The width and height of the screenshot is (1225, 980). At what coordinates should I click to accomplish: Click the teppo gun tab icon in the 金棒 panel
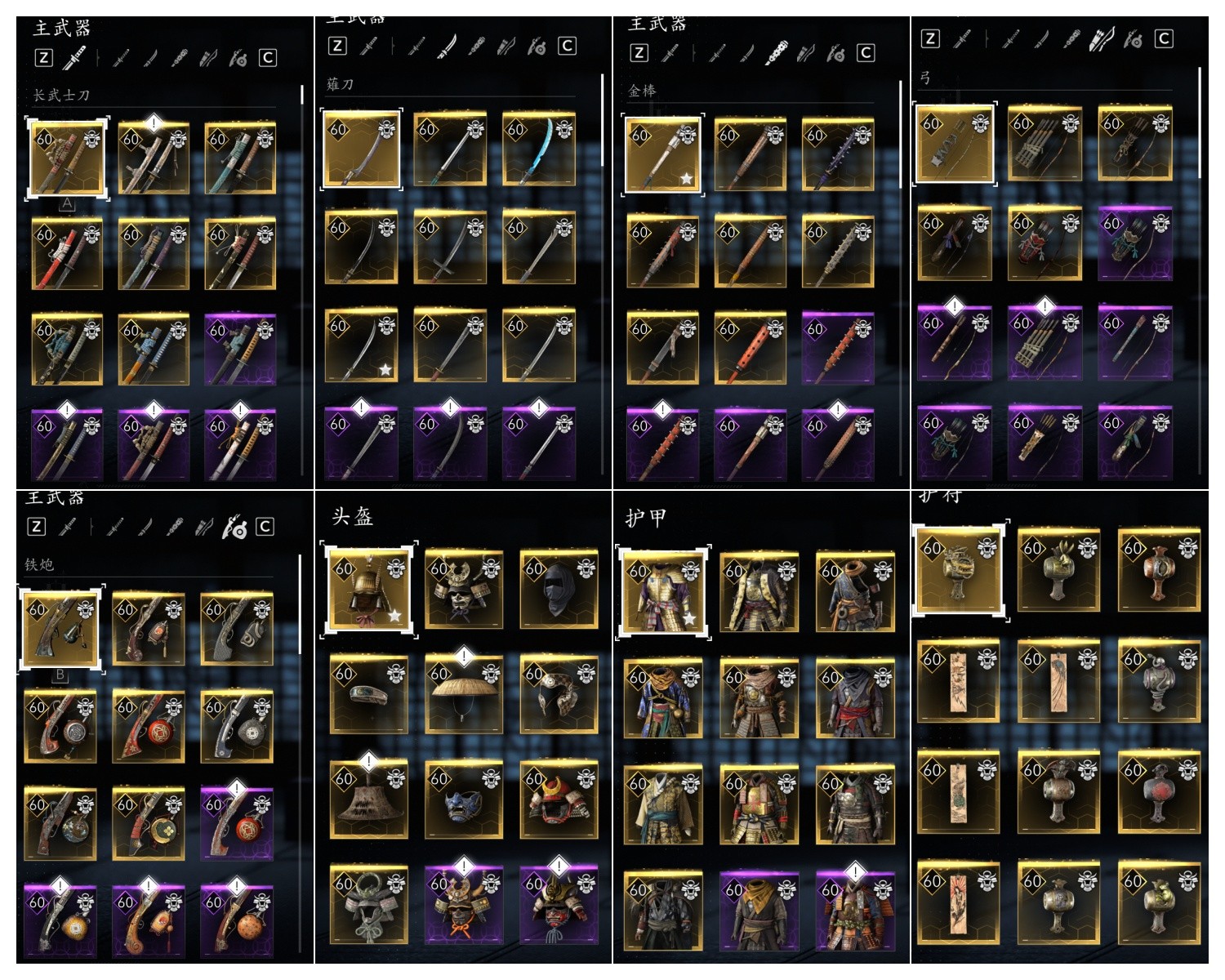(835, 54)
